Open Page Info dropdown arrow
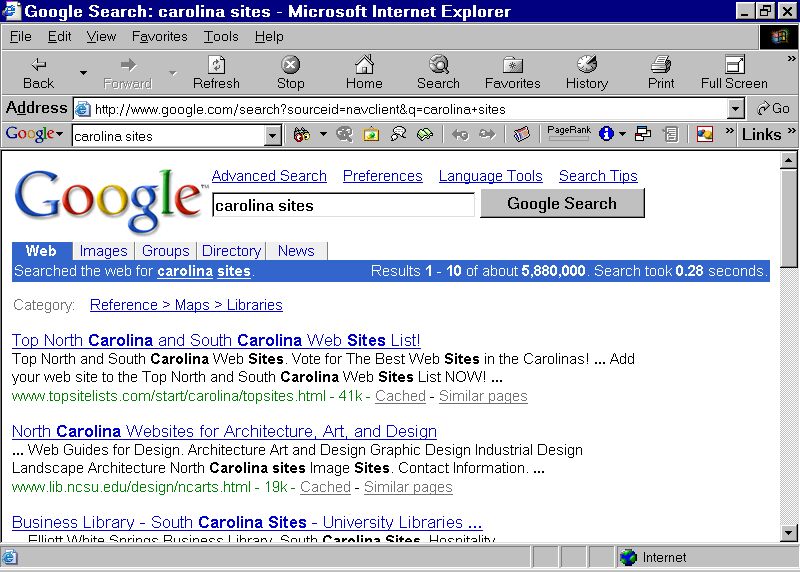Image resolution: width=800 pixels, height=572 pixels. pyautogui.click(x=622, y=134)
